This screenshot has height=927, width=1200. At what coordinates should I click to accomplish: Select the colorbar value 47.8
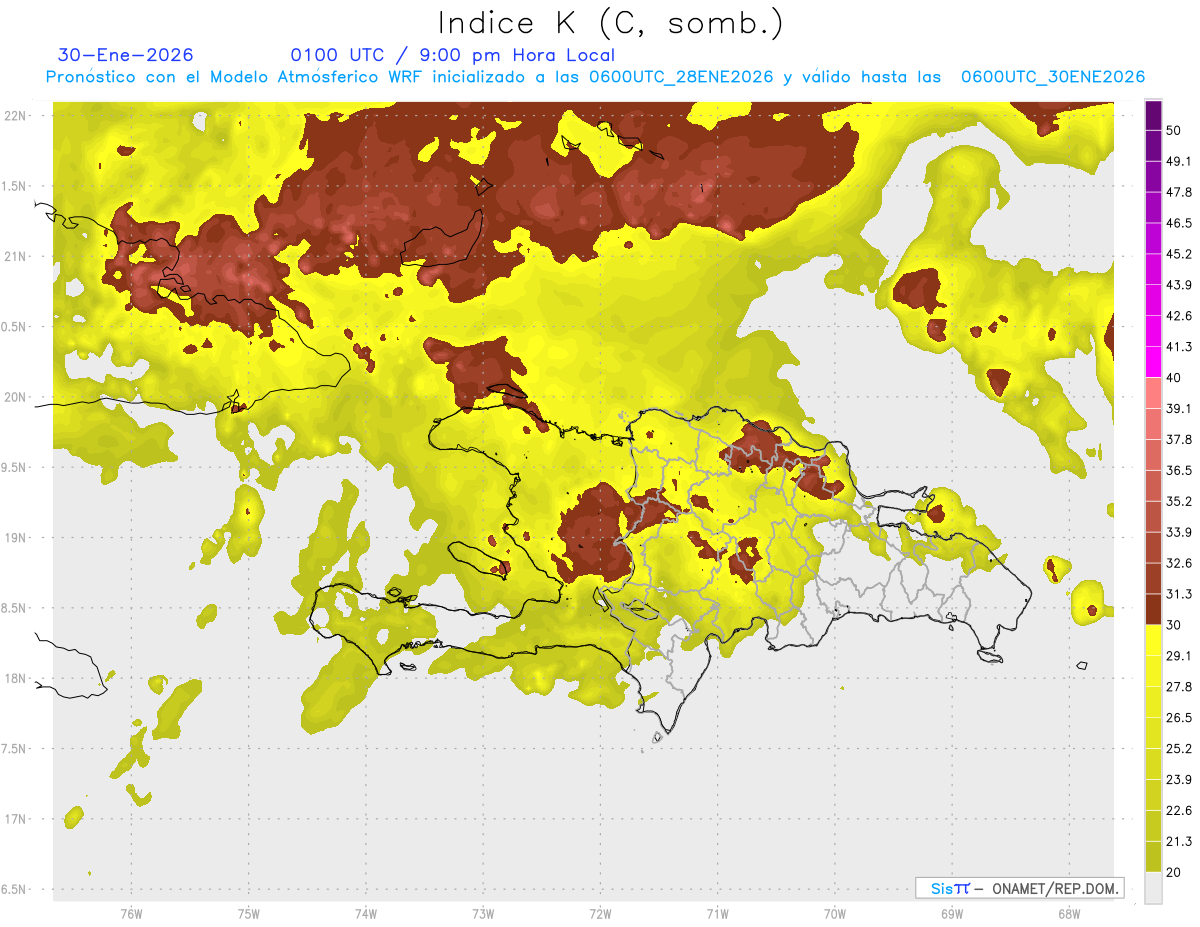point(1179,192)
